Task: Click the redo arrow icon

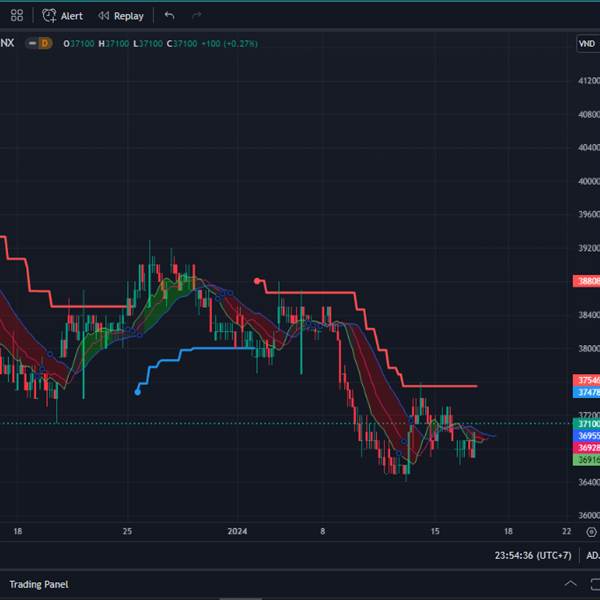Action: tap(197, 15)
